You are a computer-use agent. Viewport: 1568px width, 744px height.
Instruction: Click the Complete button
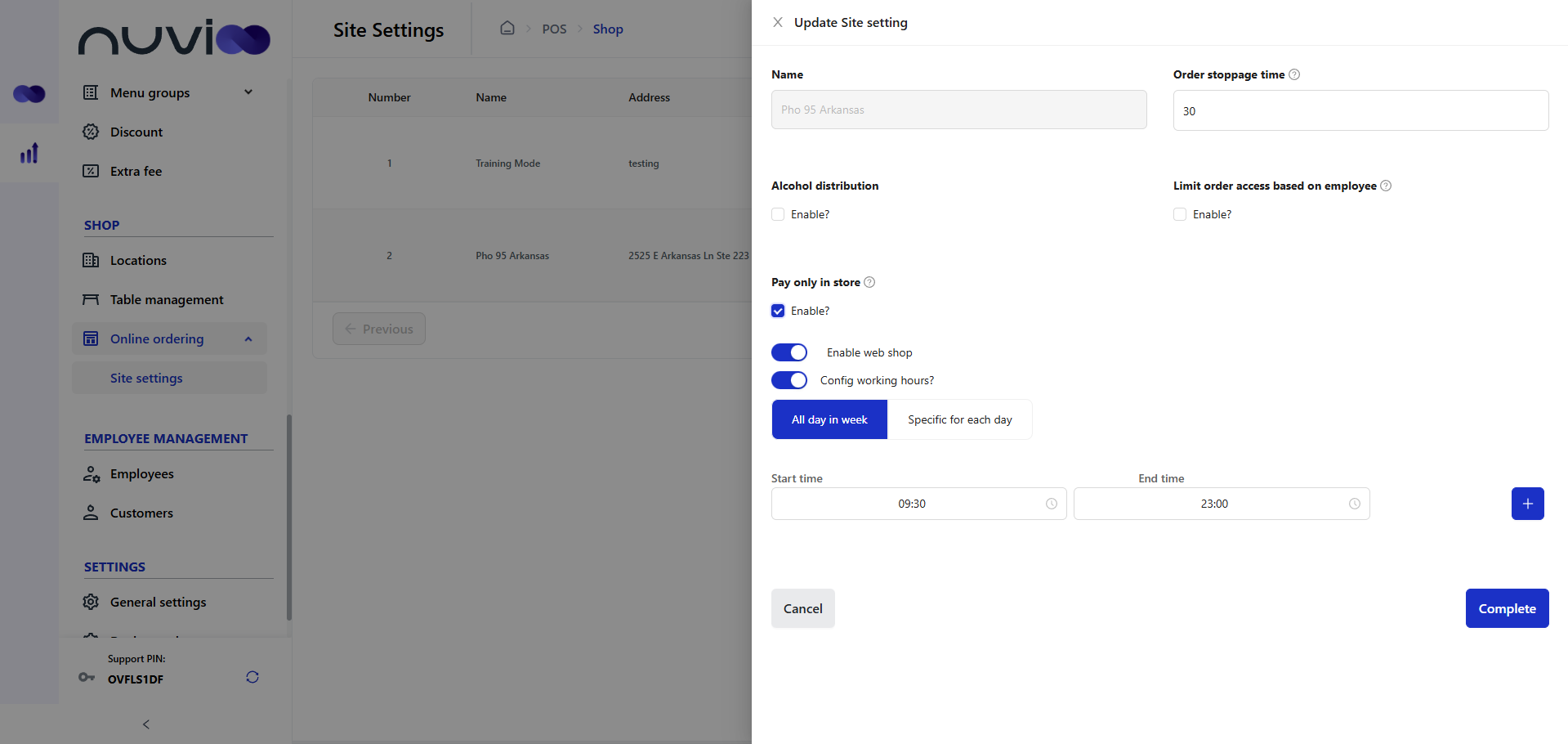(1506, 608)
